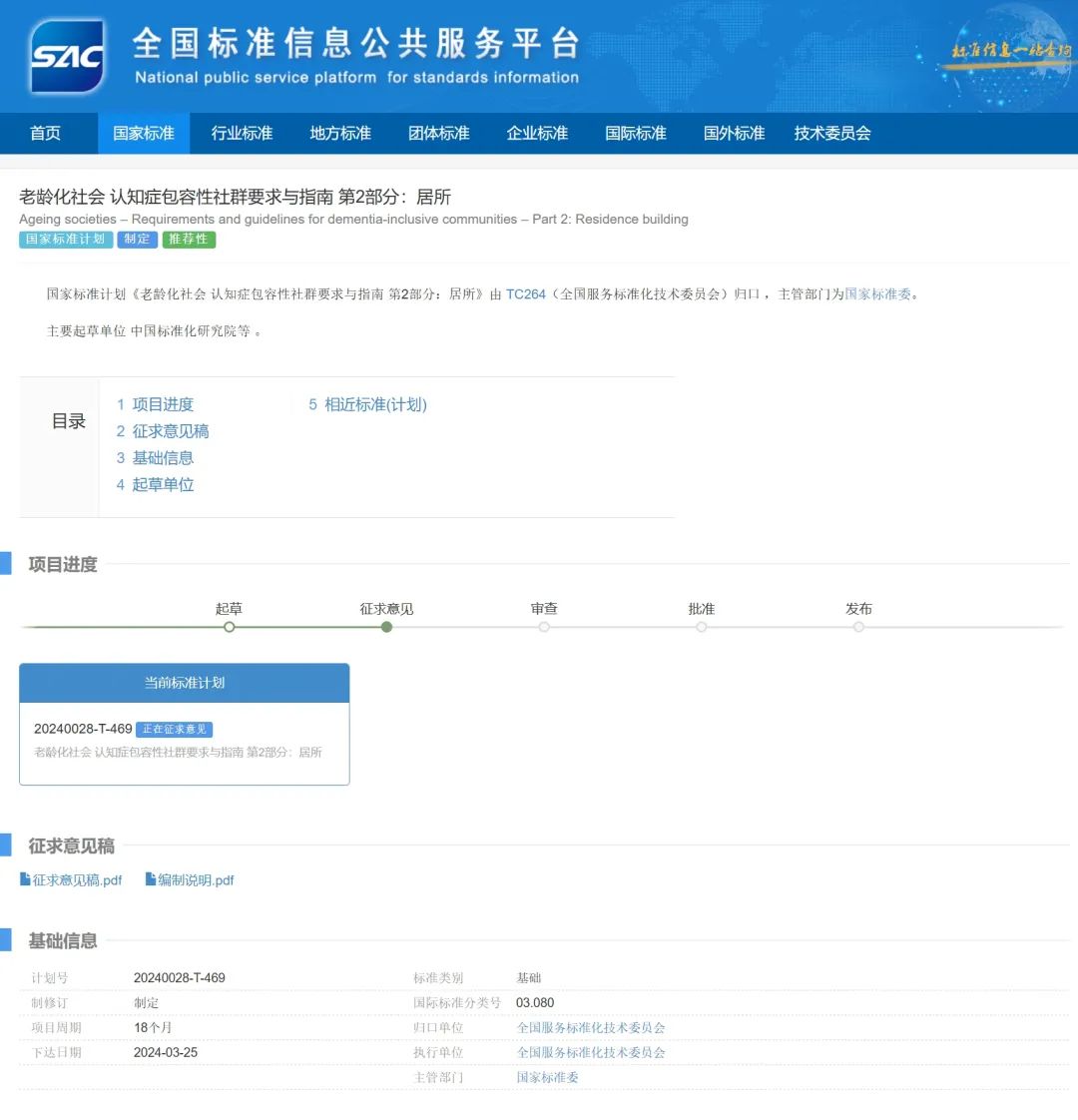Switch to the 国际标准 tab
The height and width of the screenshot is (1120, 1078).
[635, 133]
